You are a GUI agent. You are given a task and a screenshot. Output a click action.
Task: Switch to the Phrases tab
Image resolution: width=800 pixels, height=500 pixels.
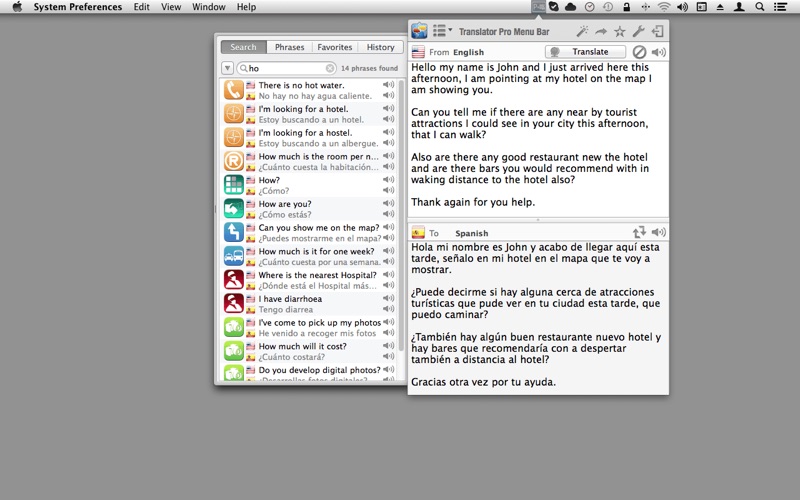289,47
